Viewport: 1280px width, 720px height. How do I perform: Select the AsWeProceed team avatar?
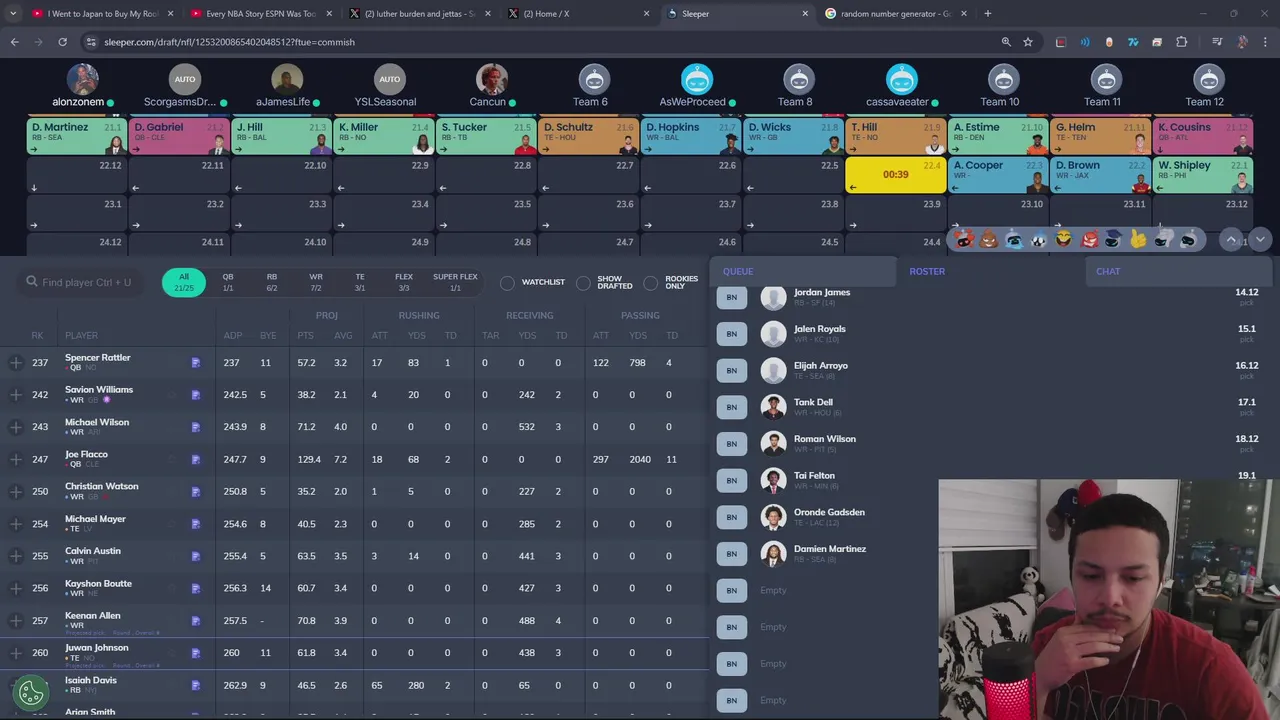(697, 79)
